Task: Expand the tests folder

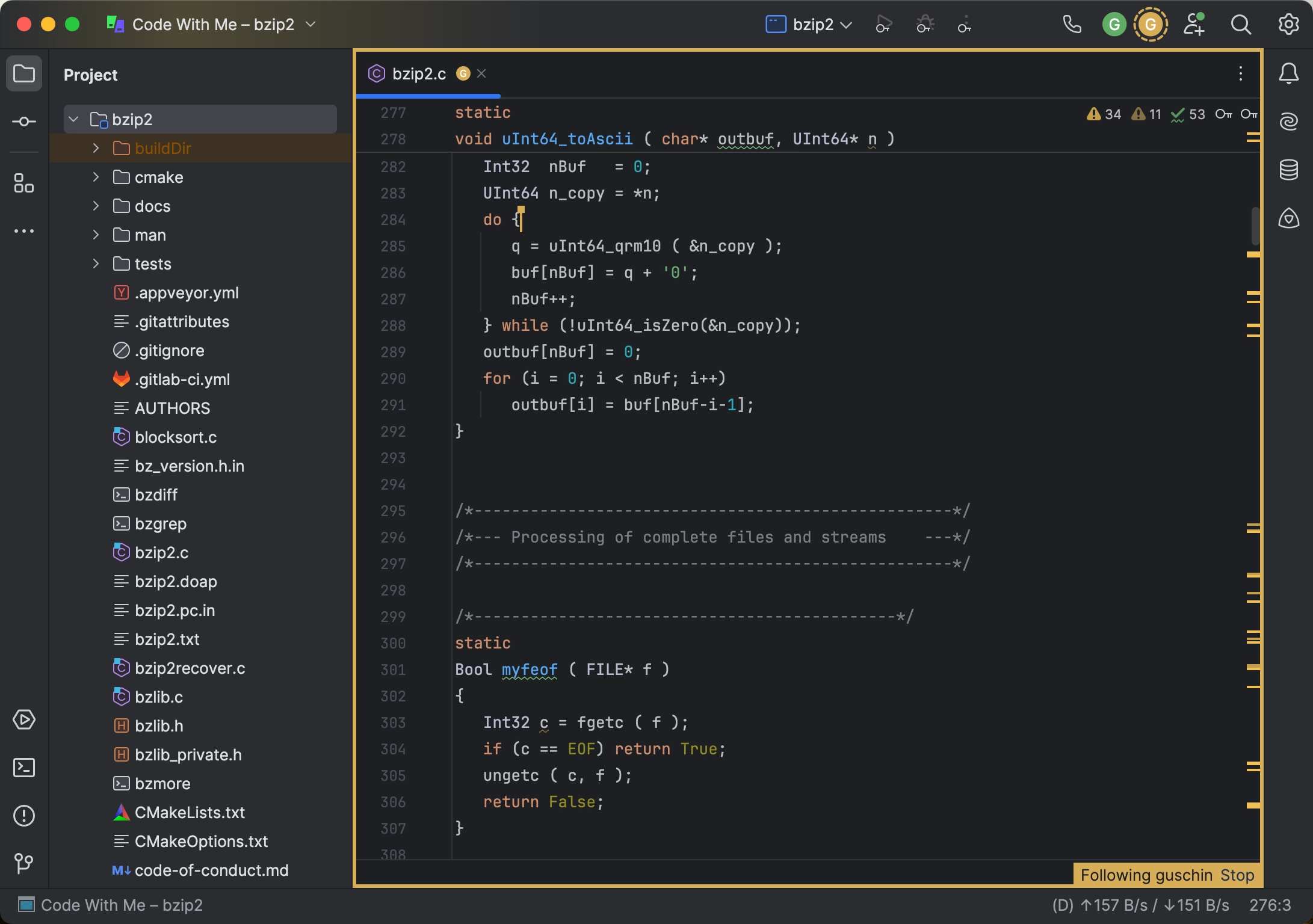Action: pyautogui.click(x=96, y=263)
